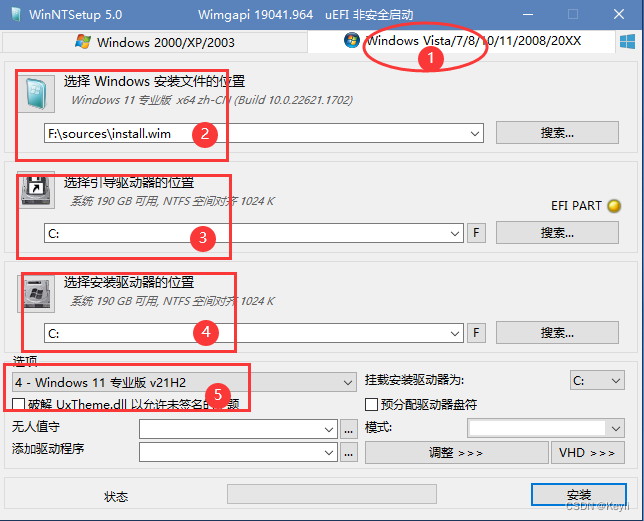Select the Windows Vista/7/8/10/11/2008/20XX tab
This screenshot has height=521, width=644.
coord(461,41)
